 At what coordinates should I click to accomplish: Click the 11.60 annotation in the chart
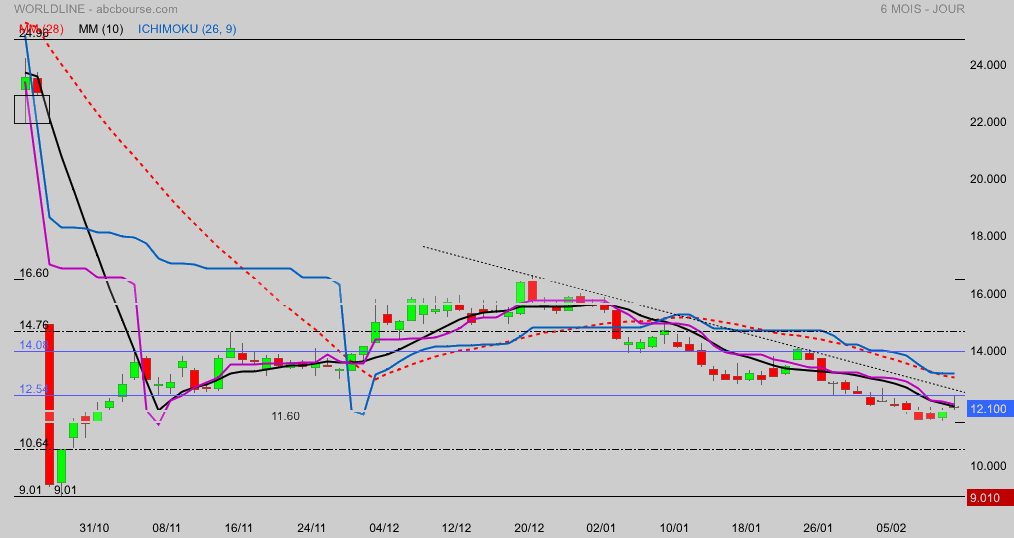pyautogui.click(x=285, y=416)
